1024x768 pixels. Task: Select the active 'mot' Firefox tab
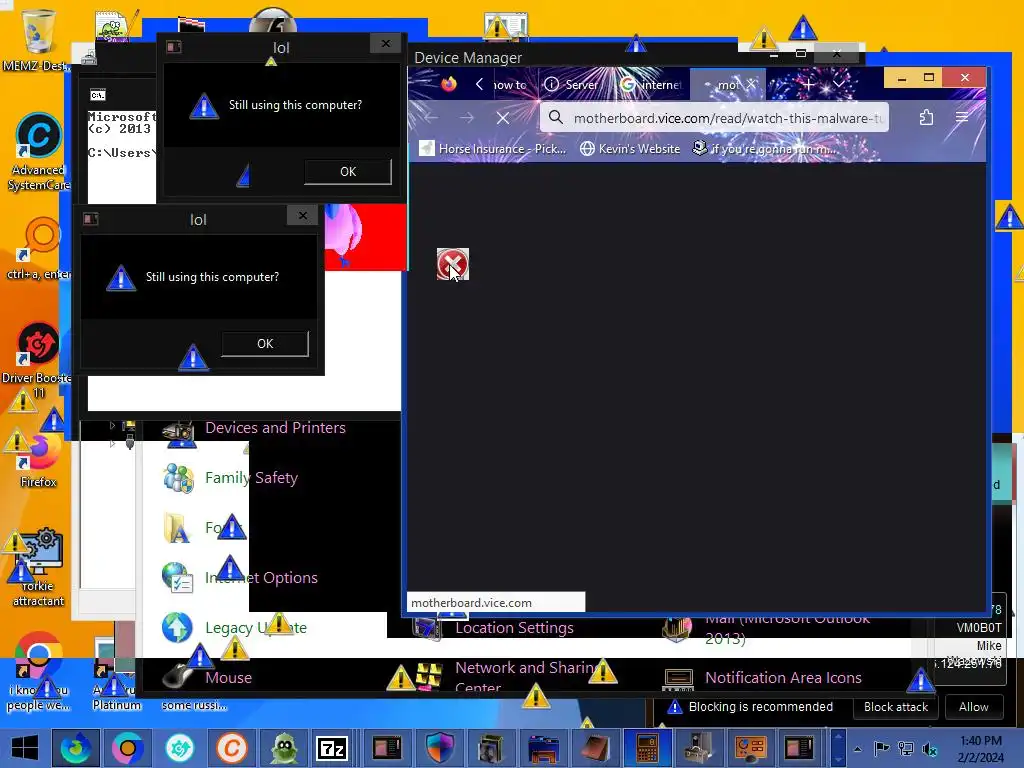tap(727, 85)
